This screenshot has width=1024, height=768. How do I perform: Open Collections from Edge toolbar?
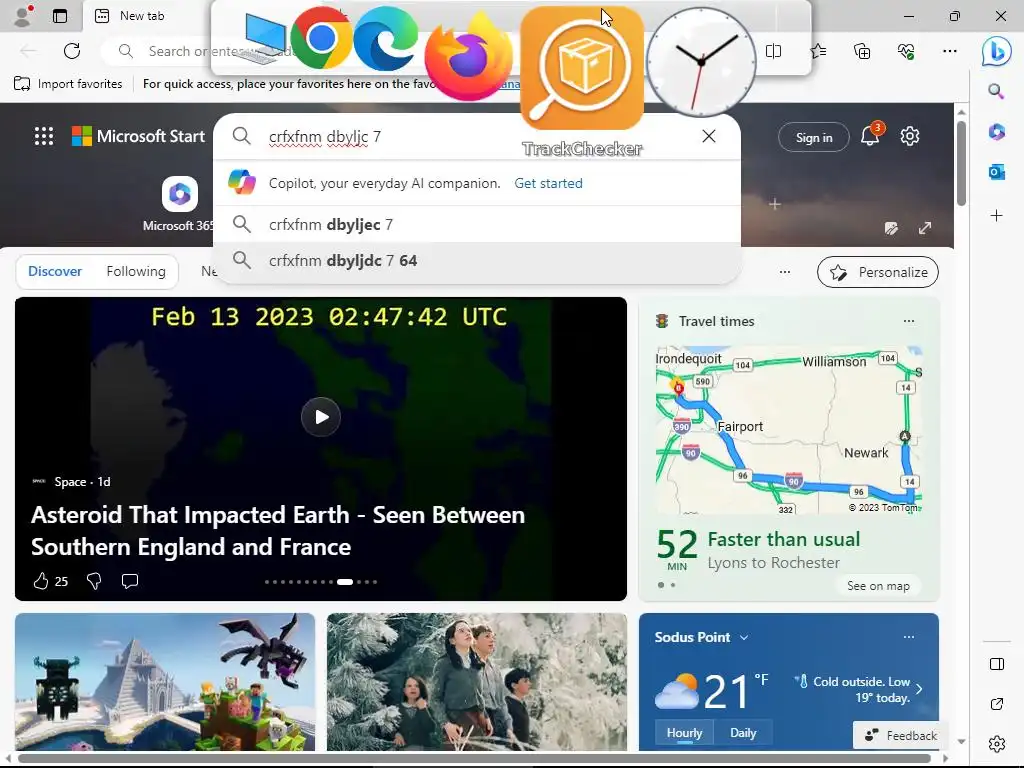click(x=862, y=51)
